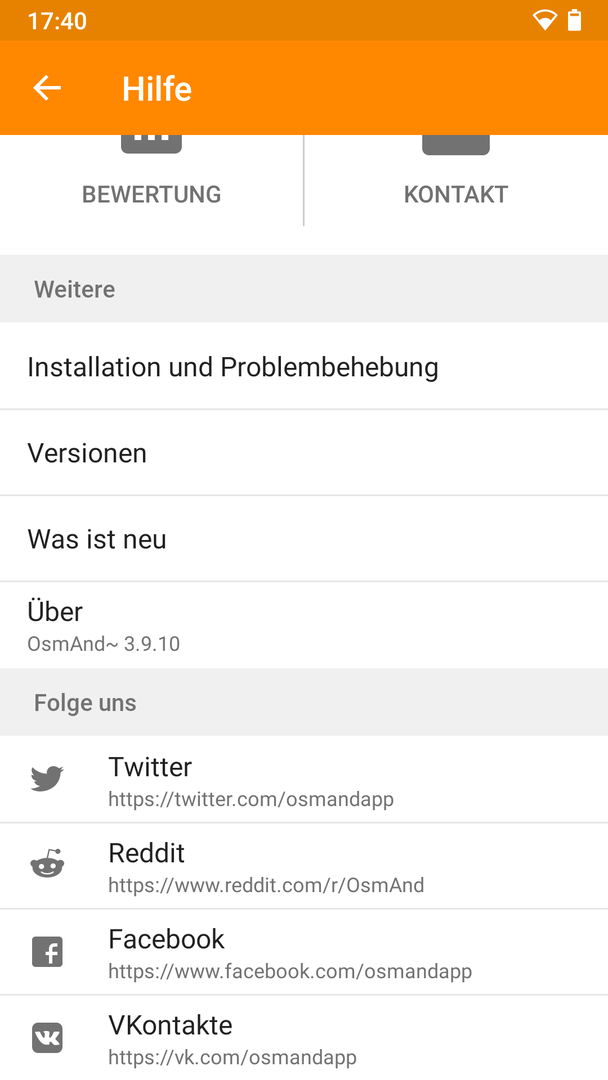Select the Facebook logo icon
Image resolution: width=608 pixels, height=1080 pixels.
(x=48, y=952)
